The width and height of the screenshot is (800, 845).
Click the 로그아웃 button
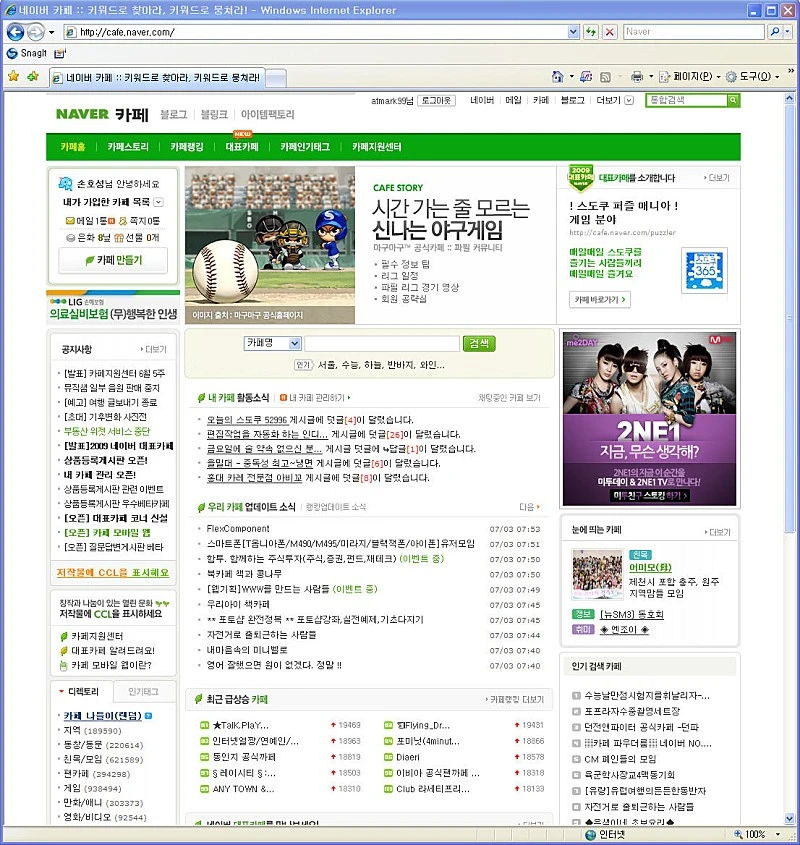coord(437,100)
